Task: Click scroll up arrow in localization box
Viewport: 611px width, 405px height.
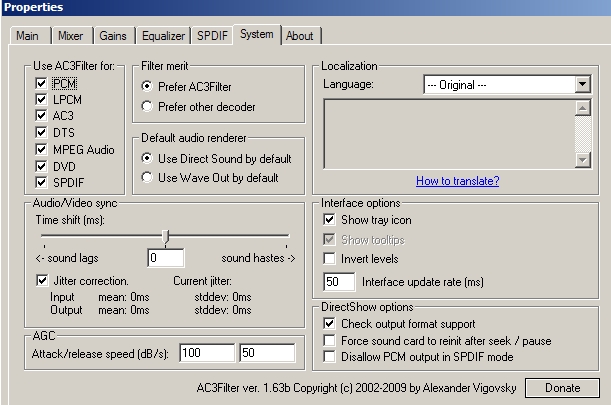Action: 583,108
